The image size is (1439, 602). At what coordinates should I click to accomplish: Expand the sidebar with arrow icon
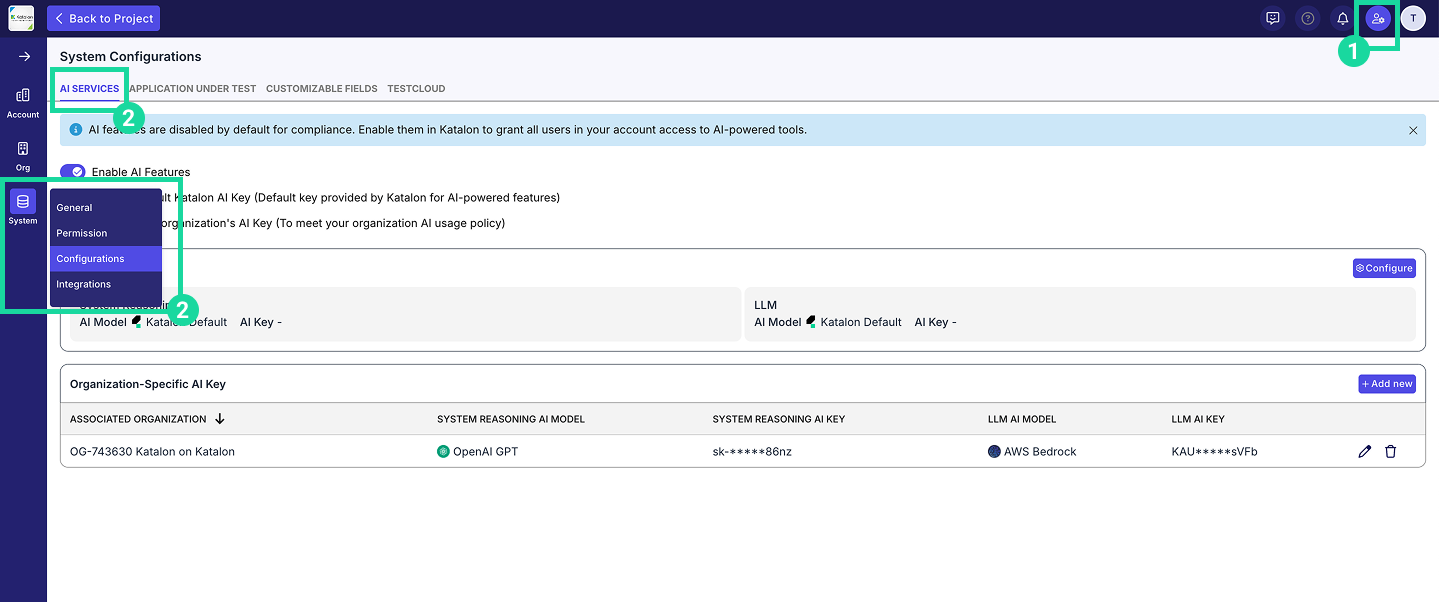click(23, 56)
